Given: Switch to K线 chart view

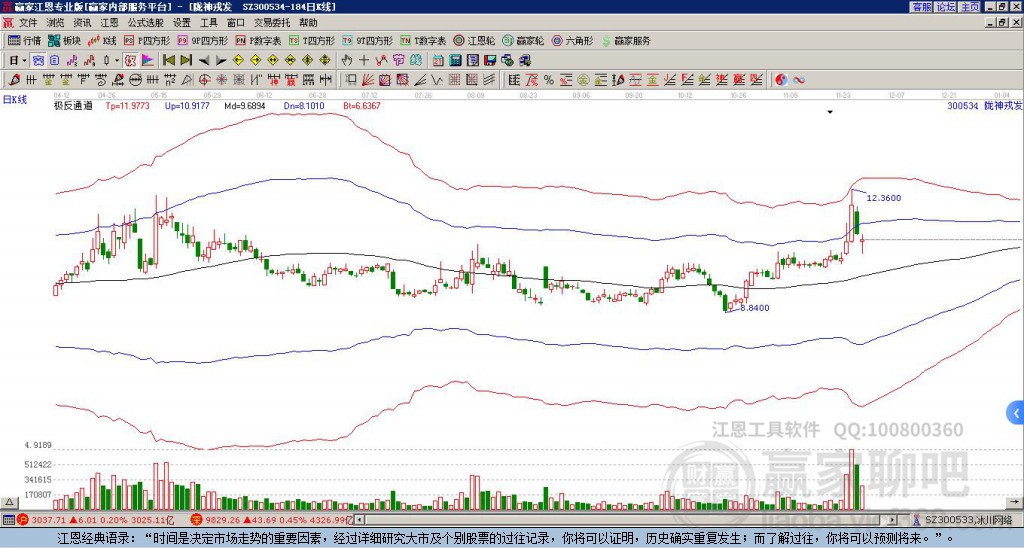Looking at the screenshot, I should tap(103, 40).
